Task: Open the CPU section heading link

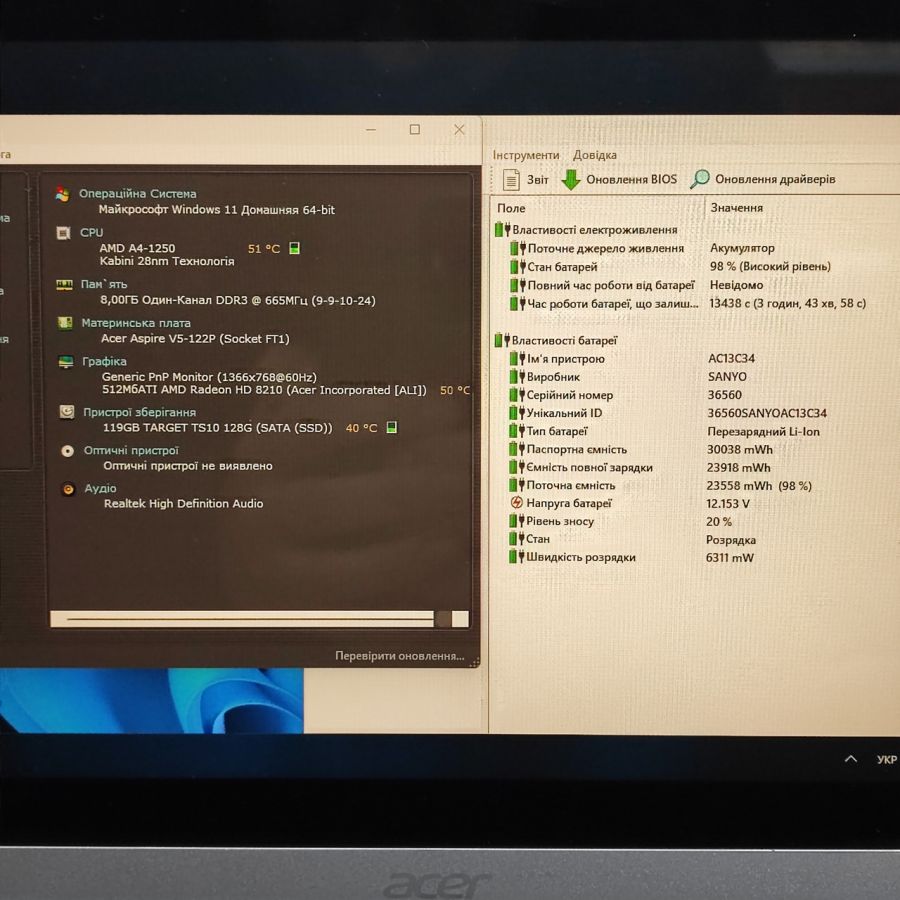Action: (x=91, y=232)
